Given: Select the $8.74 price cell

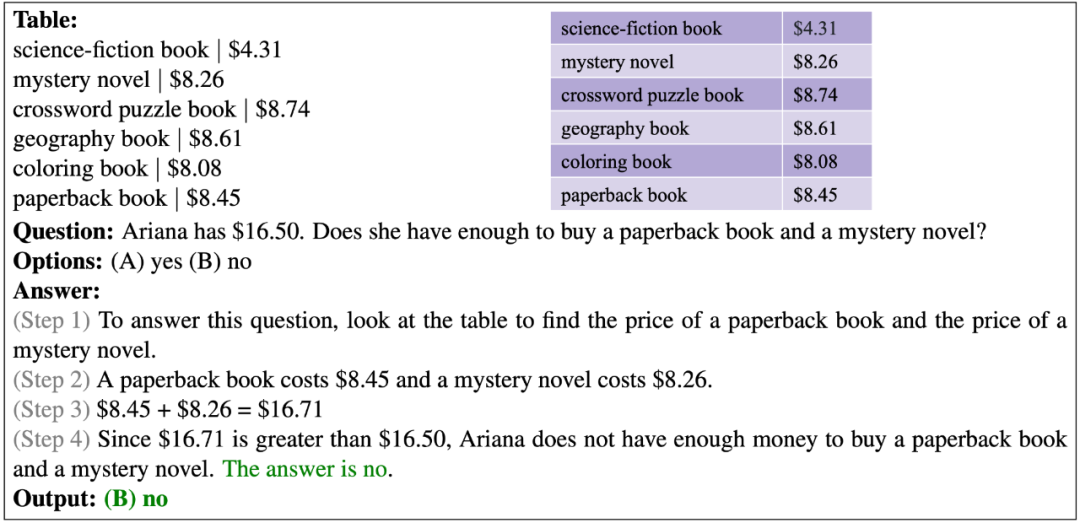Looking at the screenshot, I should click(x=827, y=95).
